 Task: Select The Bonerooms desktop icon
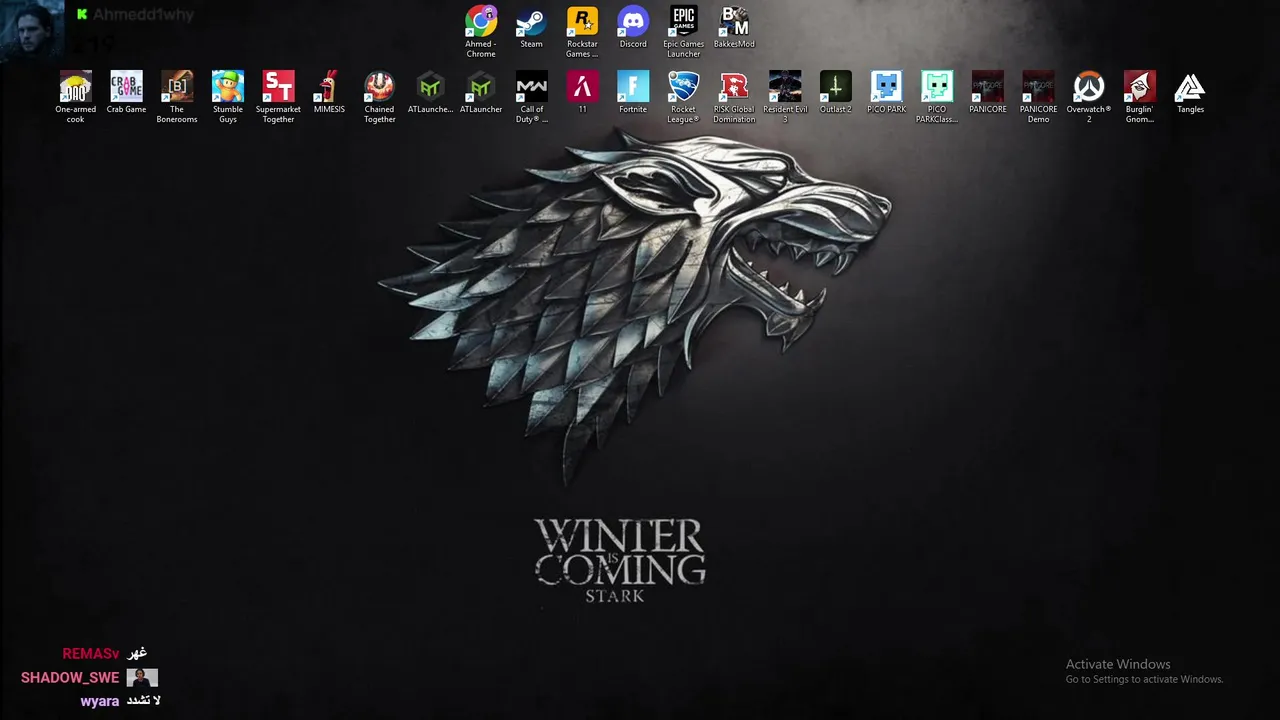(177, 97)
